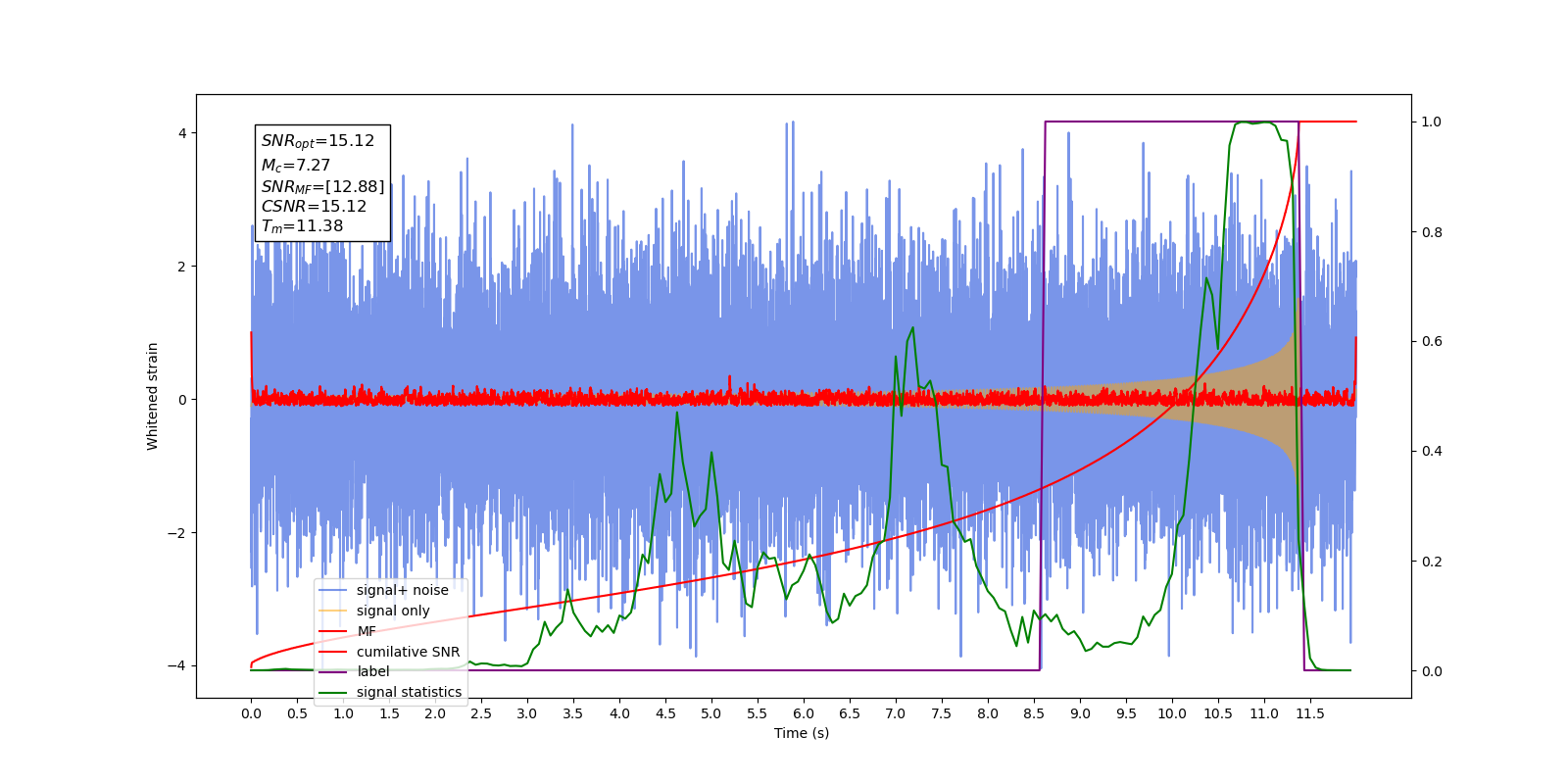Click the purple line sample for label

333,671
